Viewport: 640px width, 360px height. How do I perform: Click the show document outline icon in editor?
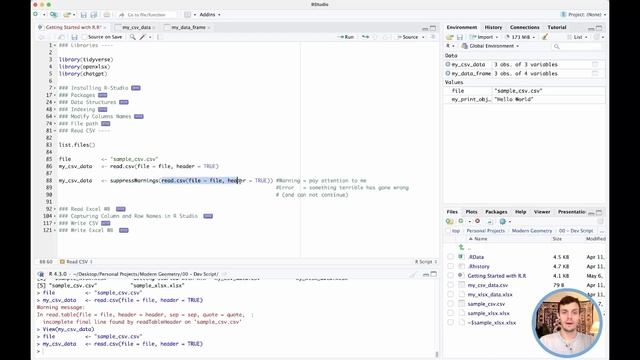click(x=433, y=37)
